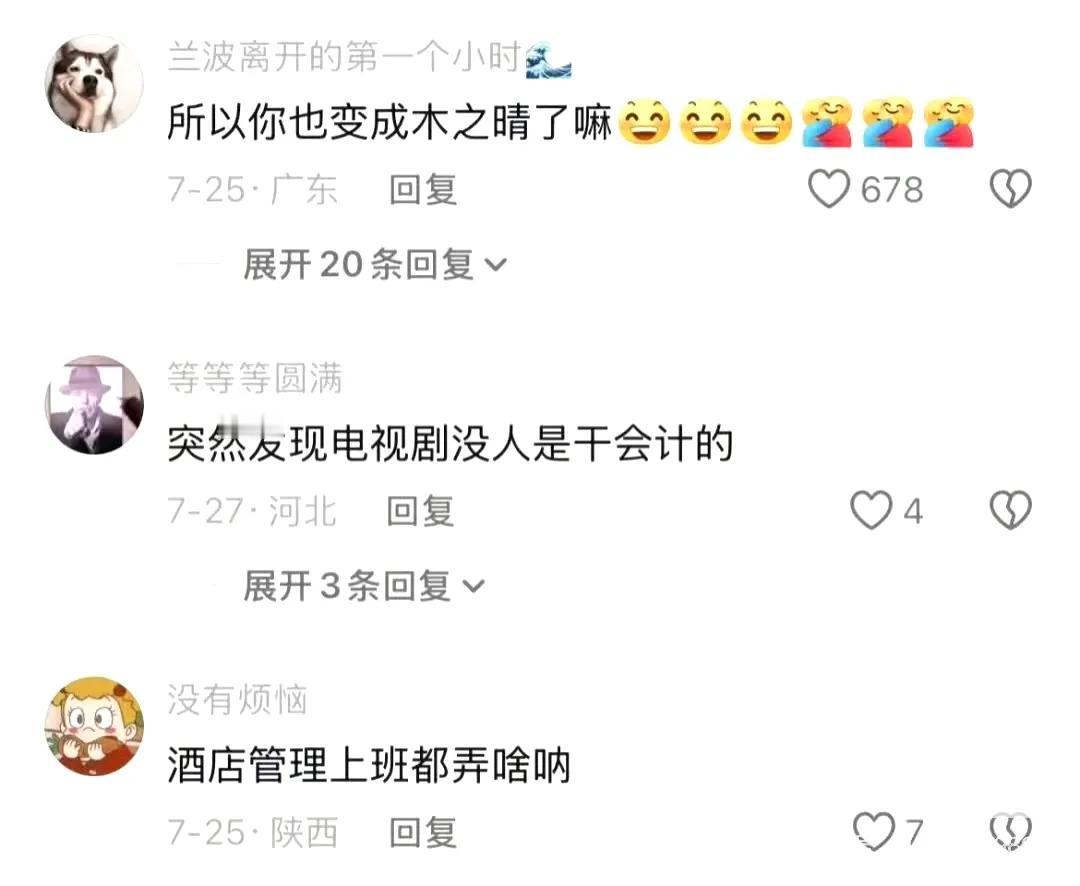1080x886 pixels.
Task: Tap broken heart on 没有烦恼's comment
Action: (x=1010, y=832)
